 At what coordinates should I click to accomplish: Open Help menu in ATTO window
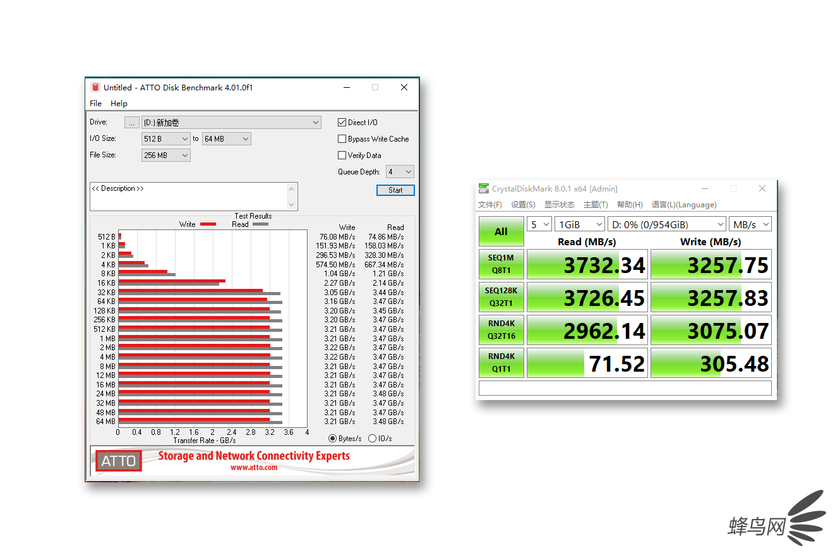(x=119, y=103)
